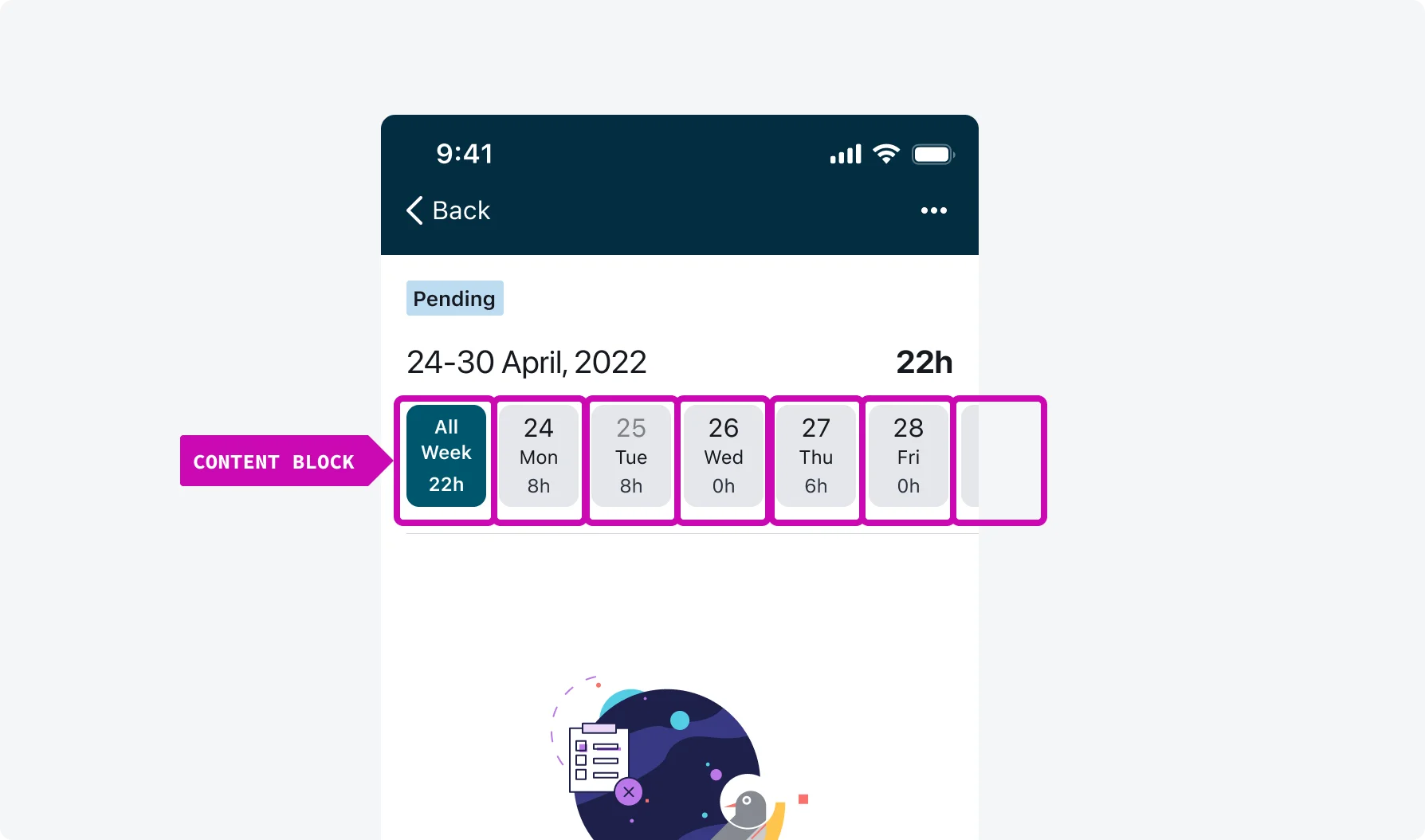Select the All Week tab
This screenshot has height=840, width=1425.
click(x=446, y=456)
